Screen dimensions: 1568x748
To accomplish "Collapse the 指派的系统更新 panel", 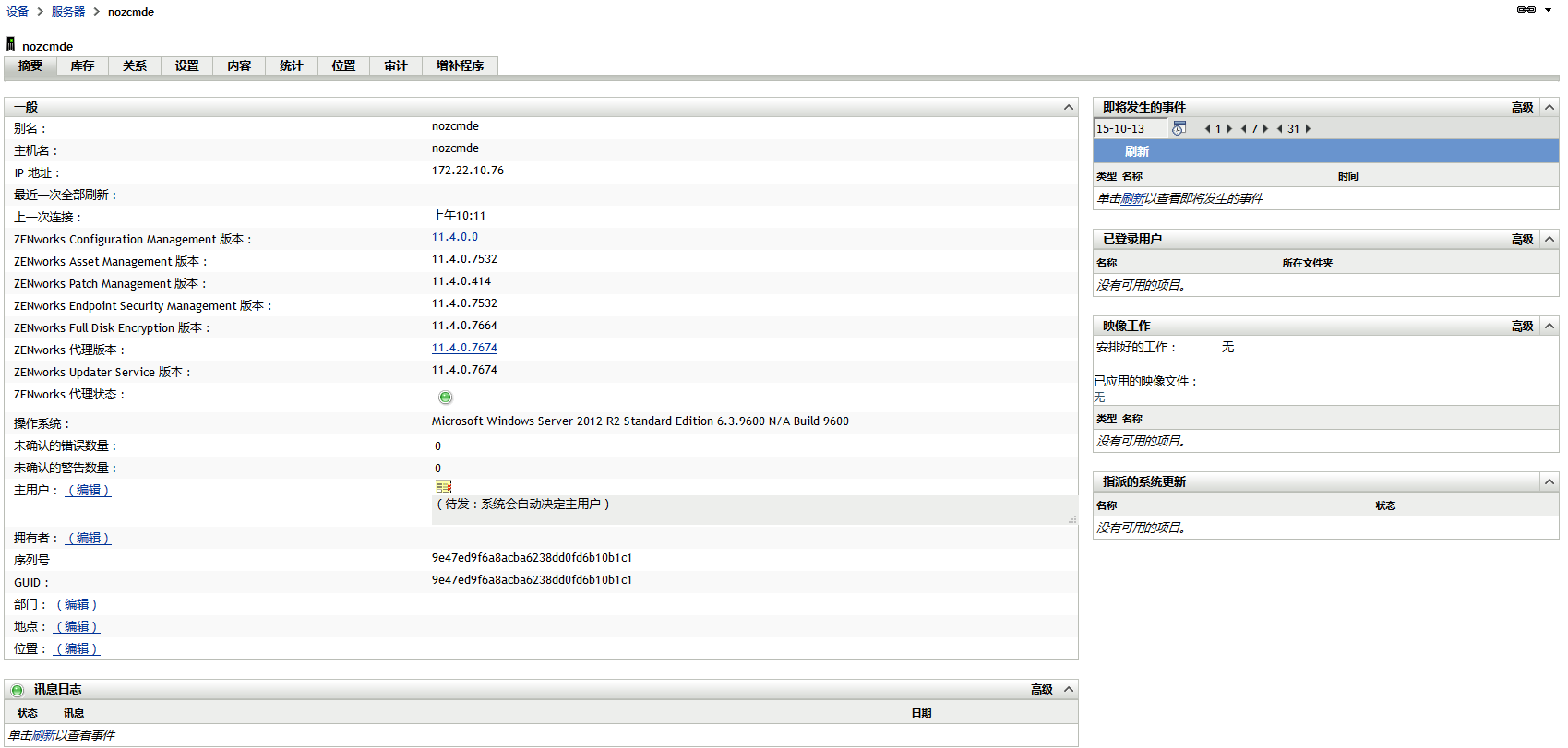I will 1550,481.
